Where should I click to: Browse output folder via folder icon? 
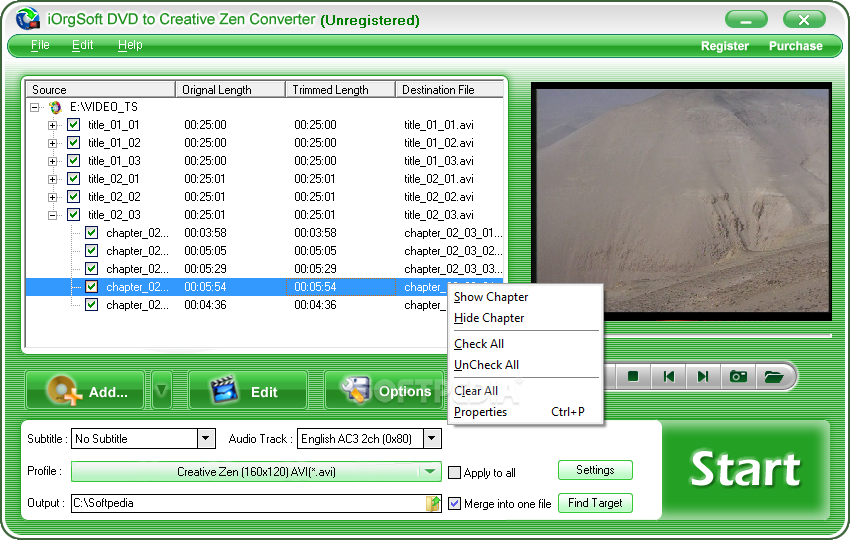433,504
